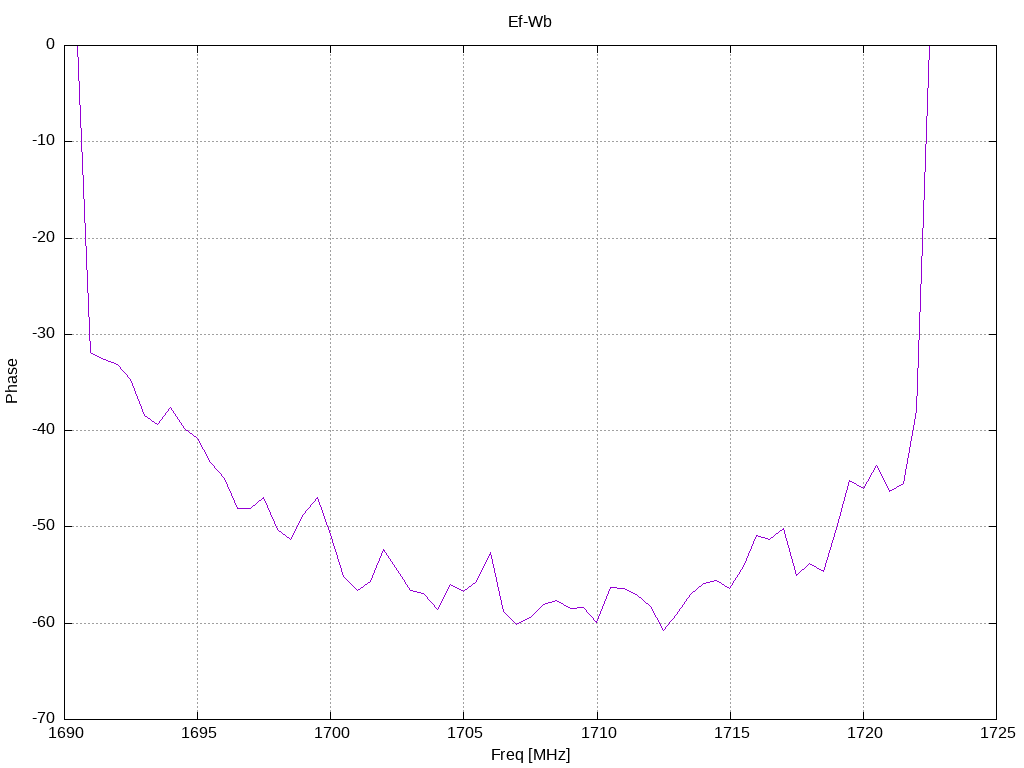Click the -50 y-axis tick label
Viewport: 1024px width, 768px height.
[44, 526]
